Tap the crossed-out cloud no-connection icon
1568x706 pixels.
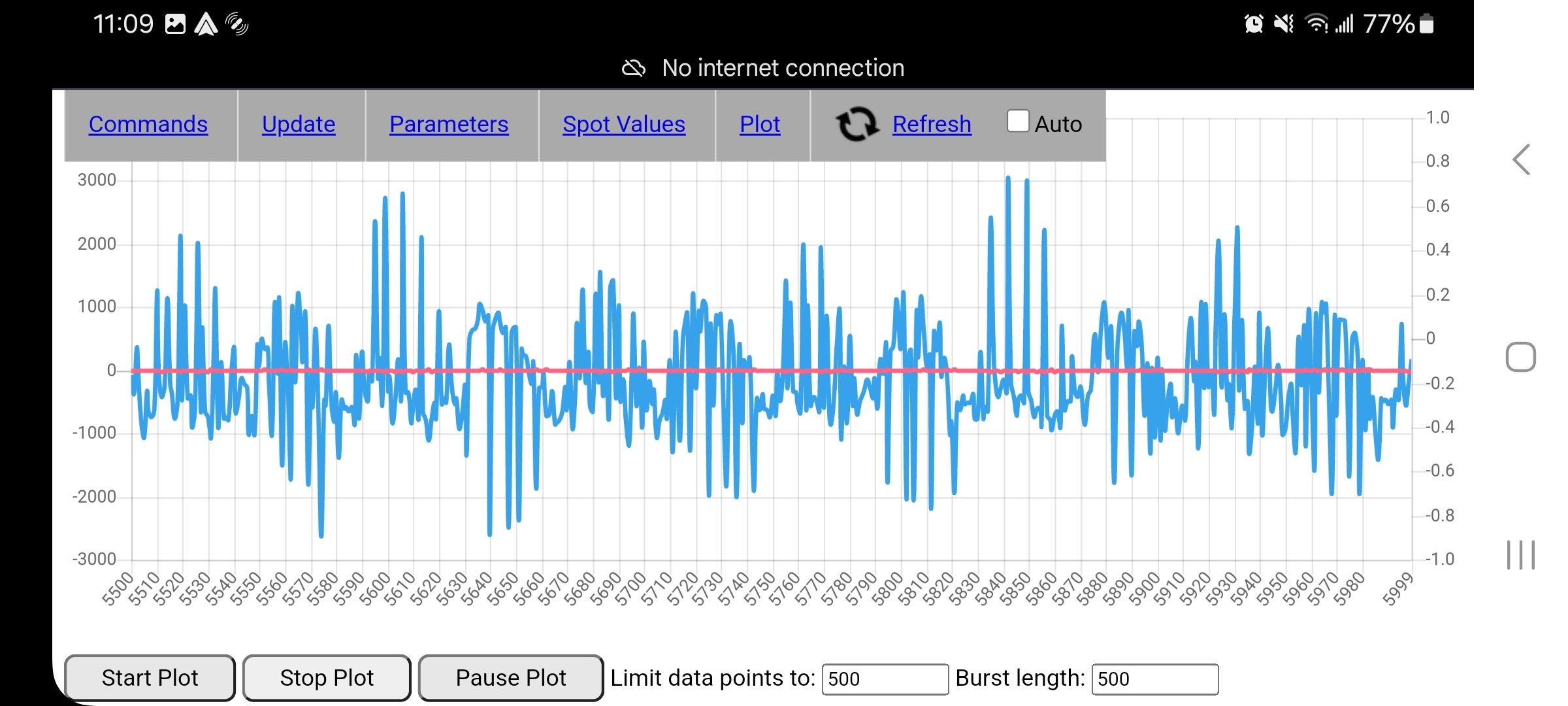pos(633,68)
